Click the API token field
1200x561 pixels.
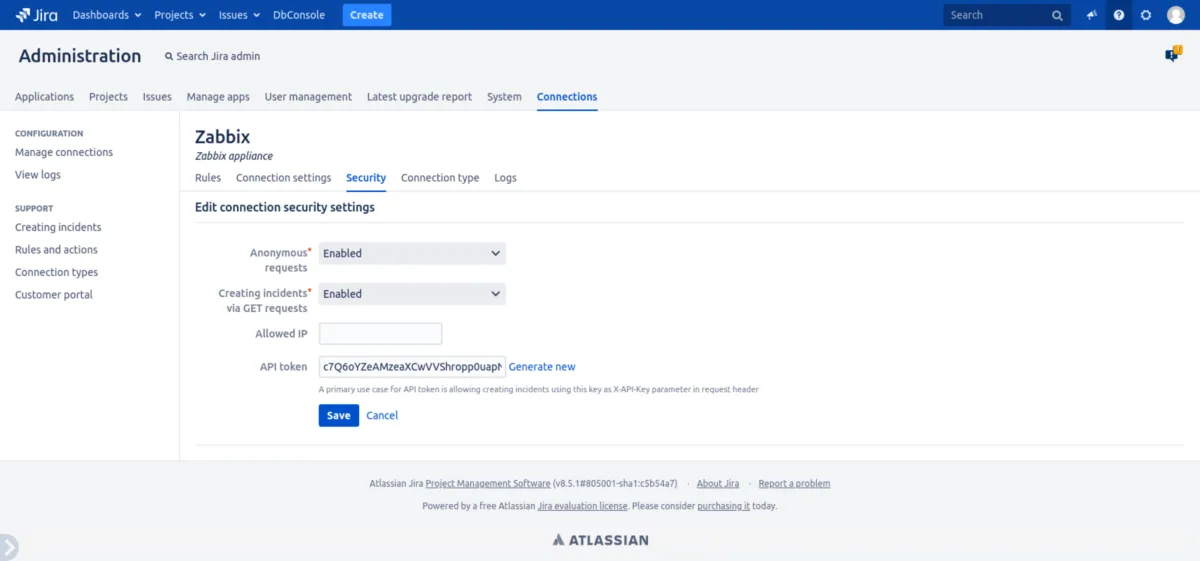click(412, 367)
